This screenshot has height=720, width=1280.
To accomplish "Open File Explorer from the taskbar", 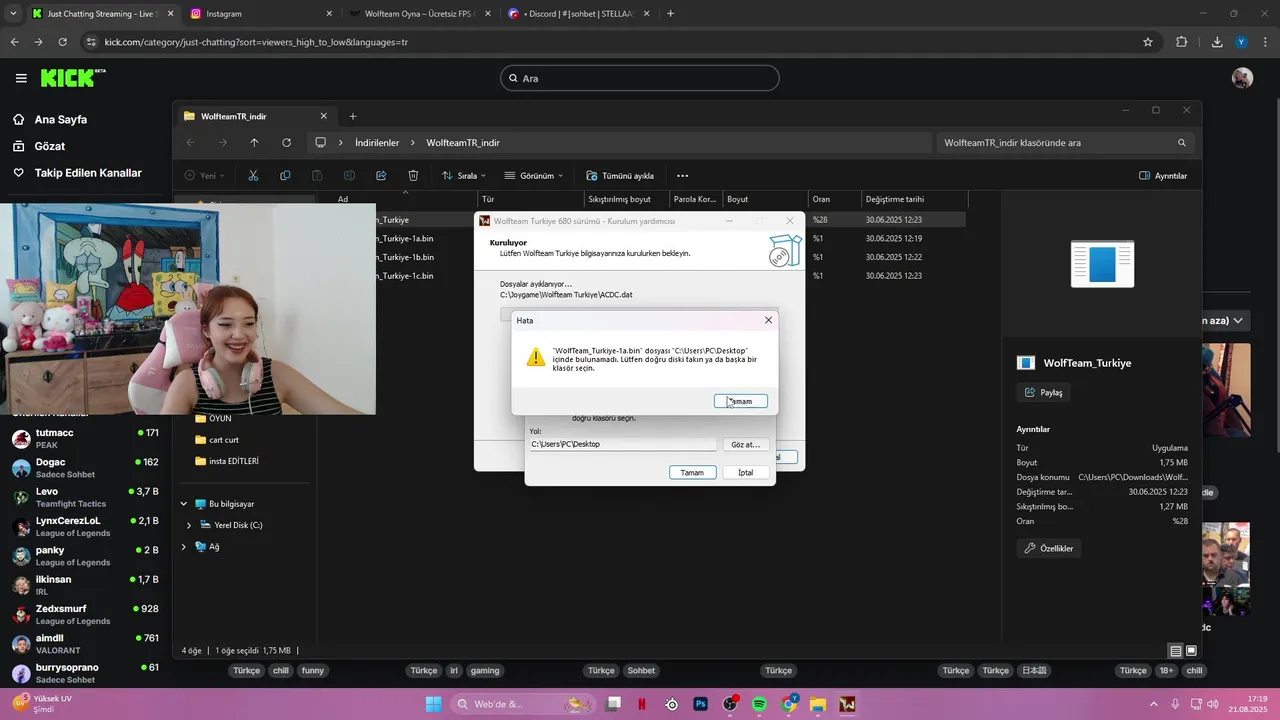I will tap(818, 704).
